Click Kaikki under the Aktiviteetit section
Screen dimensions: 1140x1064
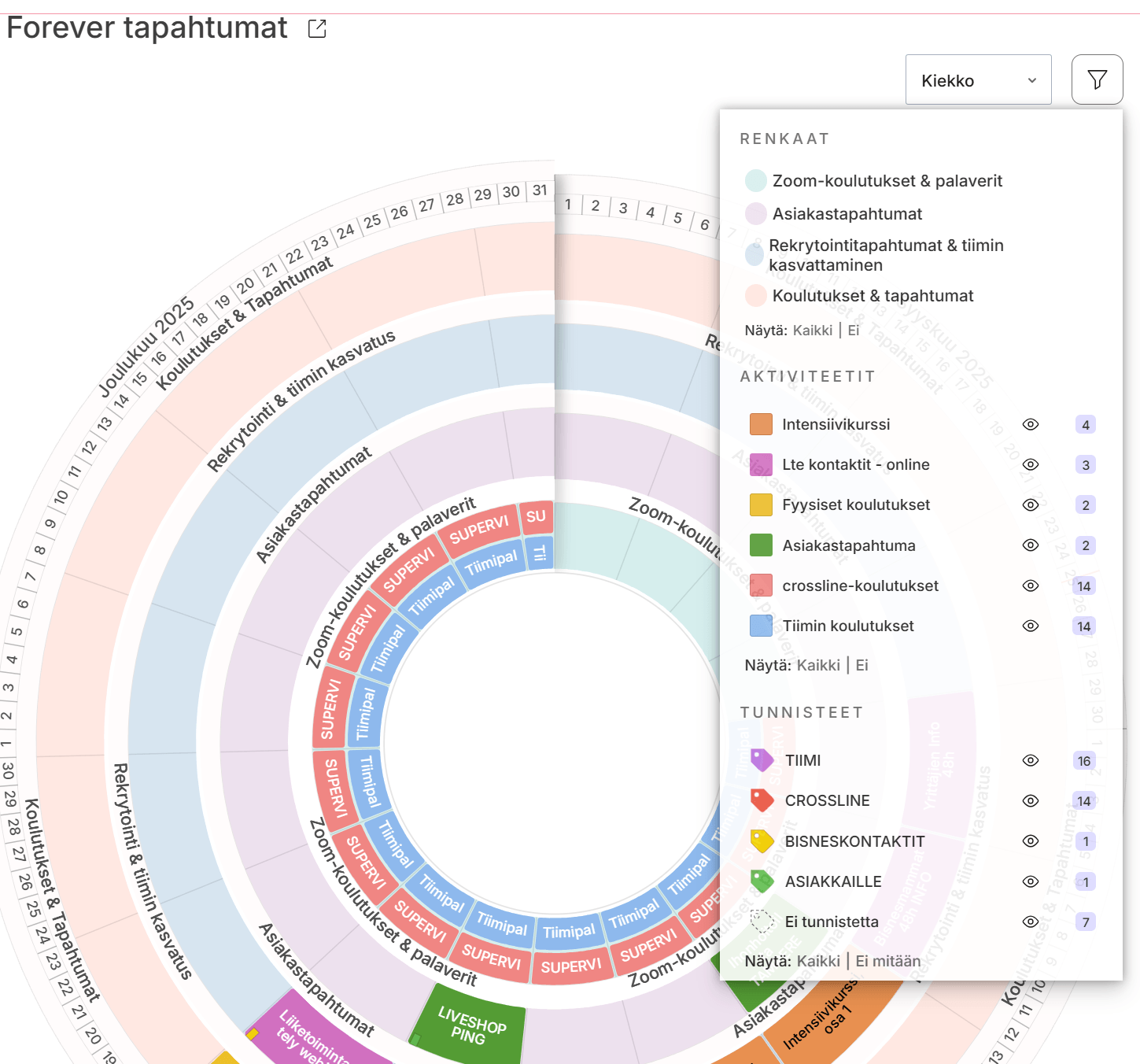818,665
